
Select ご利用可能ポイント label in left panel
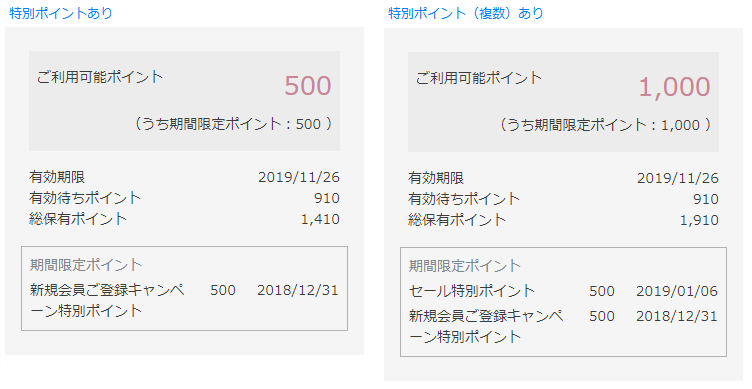(100, 77)
